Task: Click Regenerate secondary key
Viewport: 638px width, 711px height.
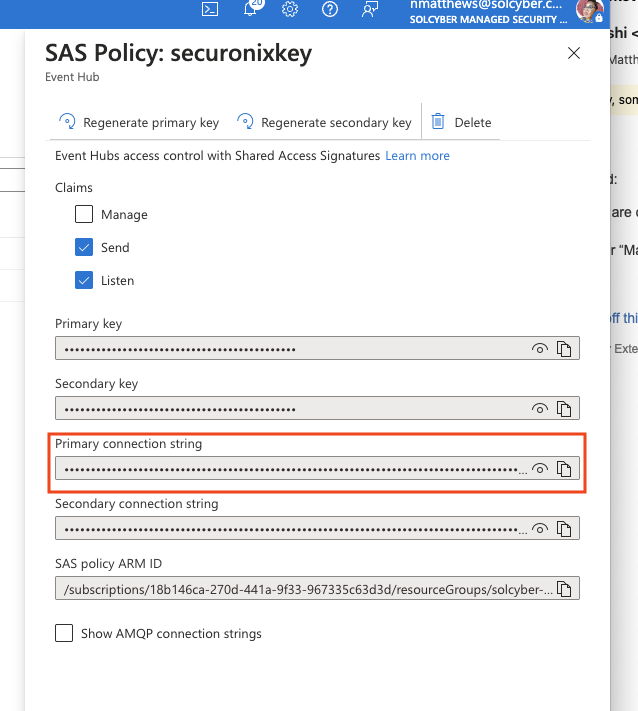Action: tap(324, 123)
